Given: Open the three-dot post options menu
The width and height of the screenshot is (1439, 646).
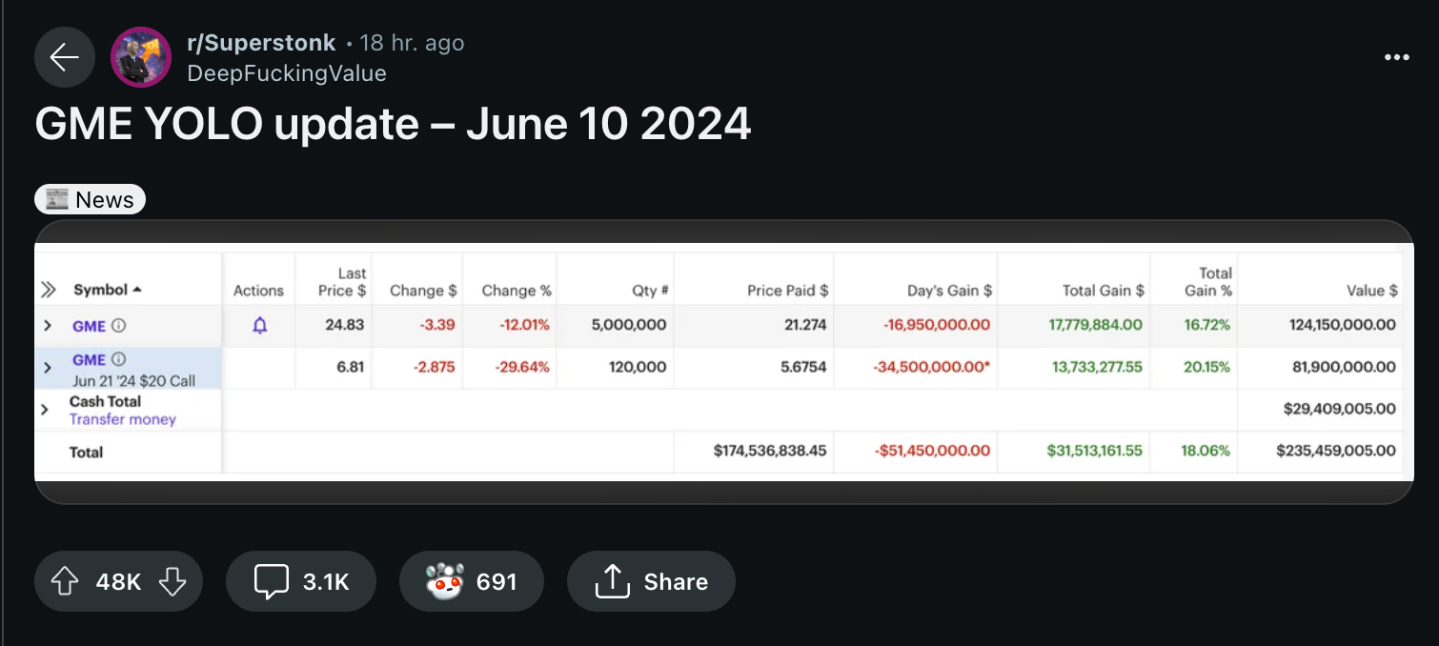Looking at the screenshot, I should point(1396,58).
